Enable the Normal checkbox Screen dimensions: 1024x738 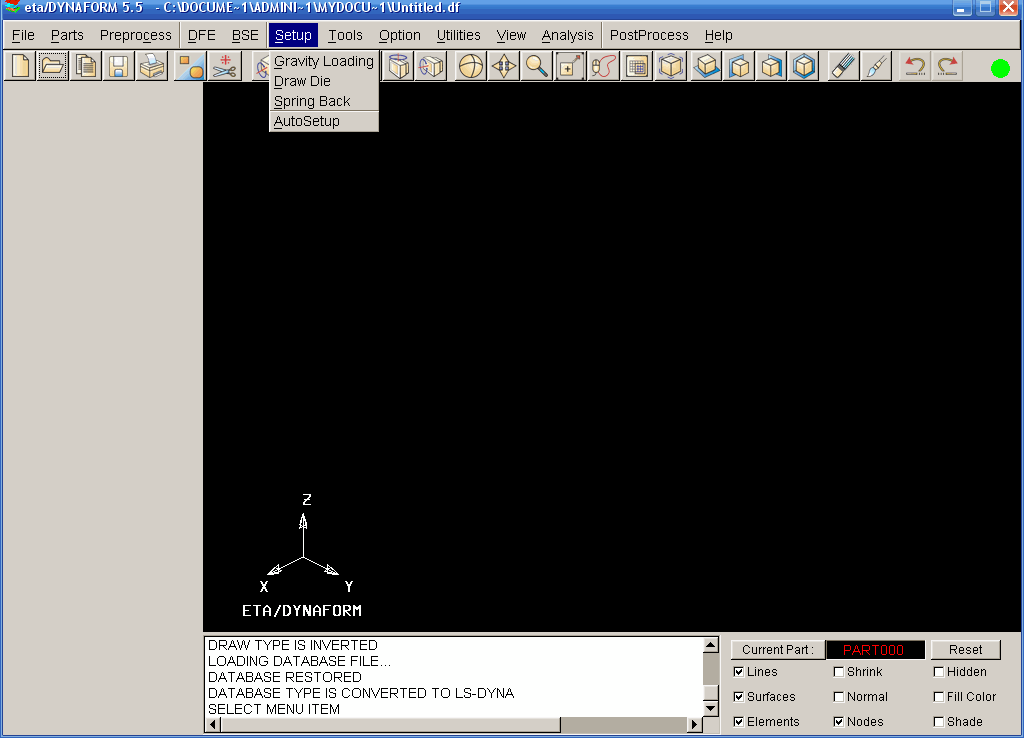click(x=839, y=697)
